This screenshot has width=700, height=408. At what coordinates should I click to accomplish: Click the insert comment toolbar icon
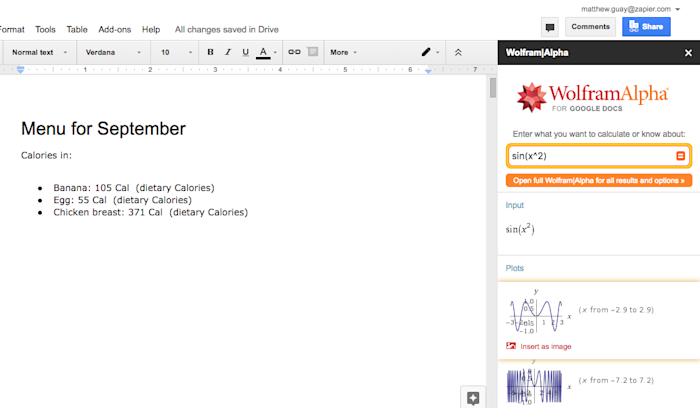coord(313,52)
